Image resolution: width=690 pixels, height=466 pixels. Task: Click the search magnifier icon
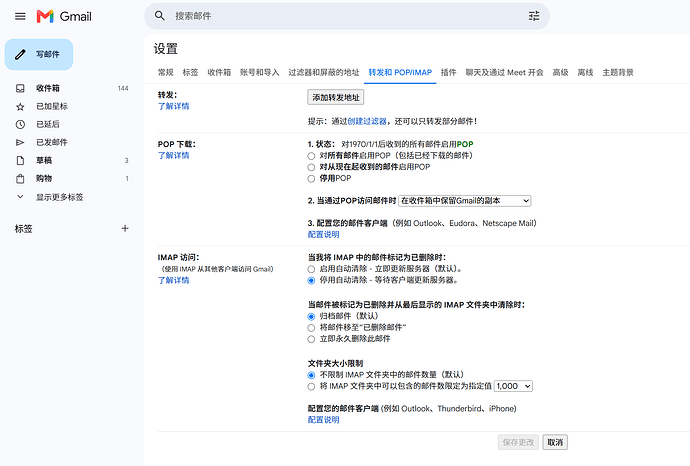click(160, 16)
